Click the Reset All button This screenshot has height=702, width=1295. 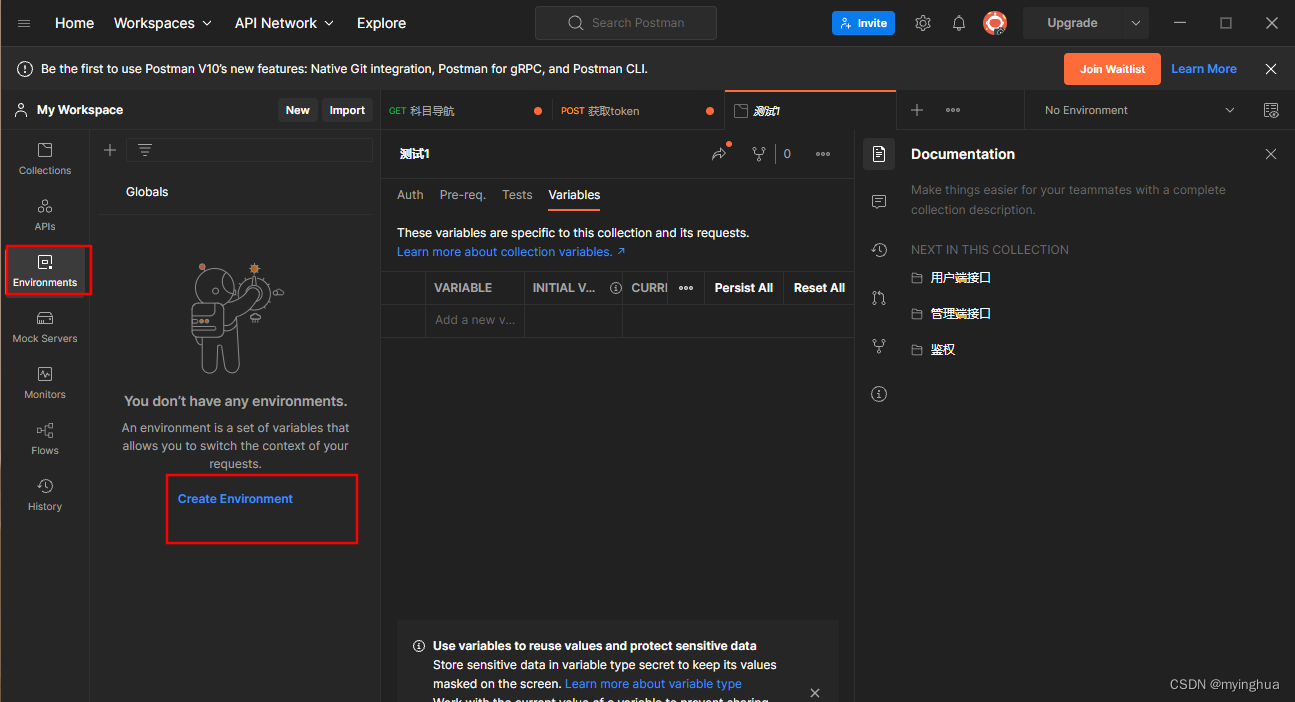tap(819, 288)
